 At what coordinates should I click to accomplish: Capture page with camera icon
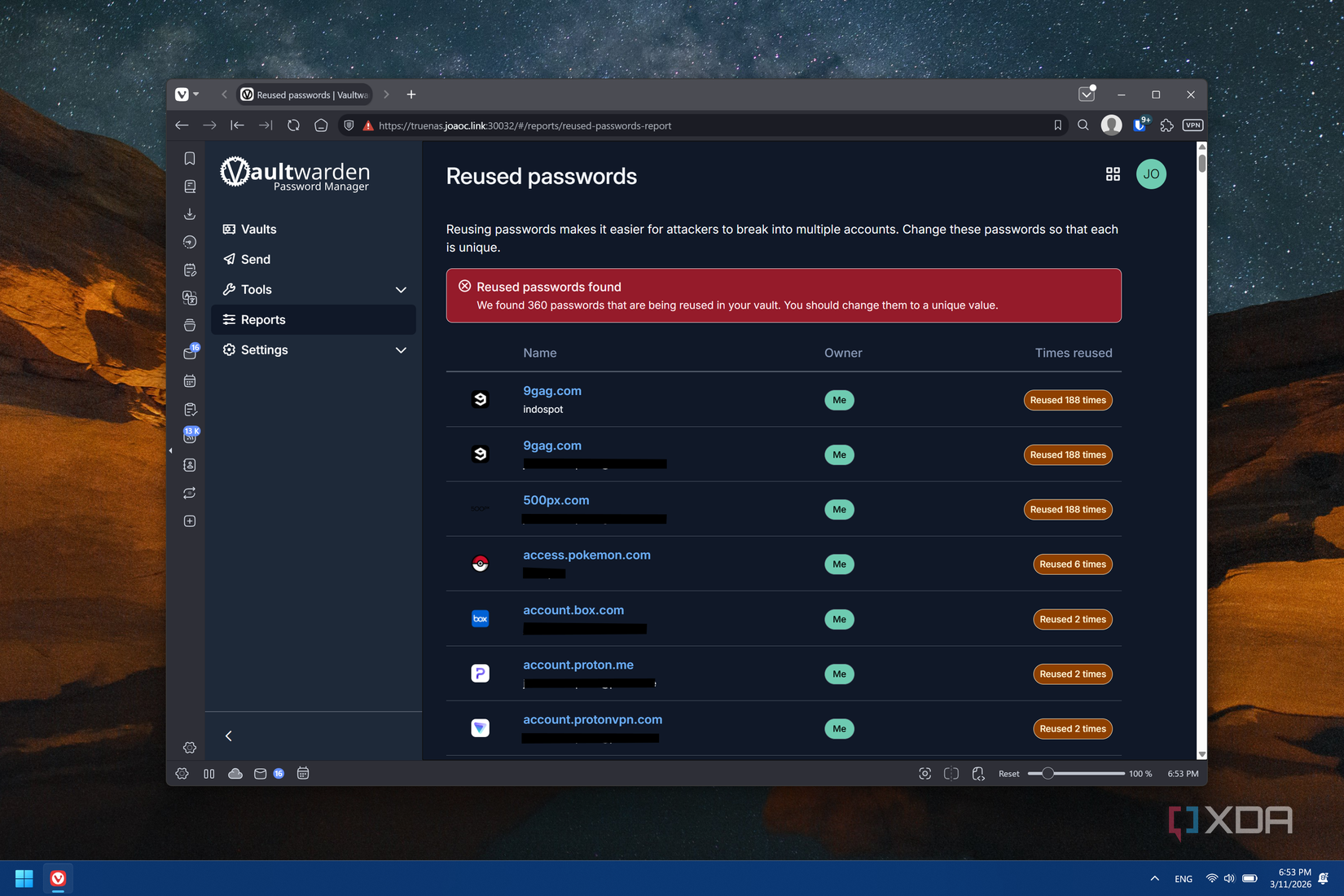pos(925,774)
